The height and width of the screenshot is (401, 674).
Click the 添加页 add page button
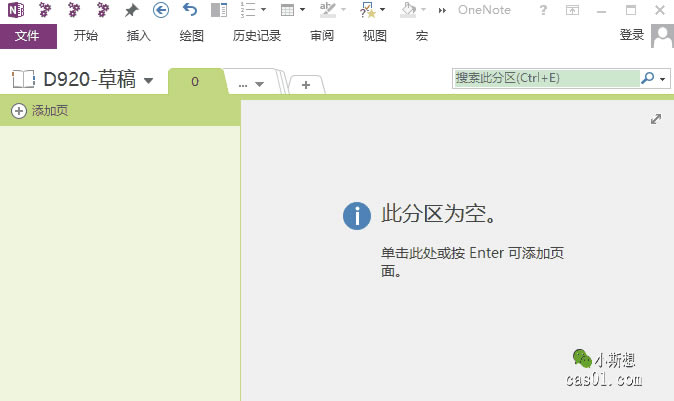point(40,111)
